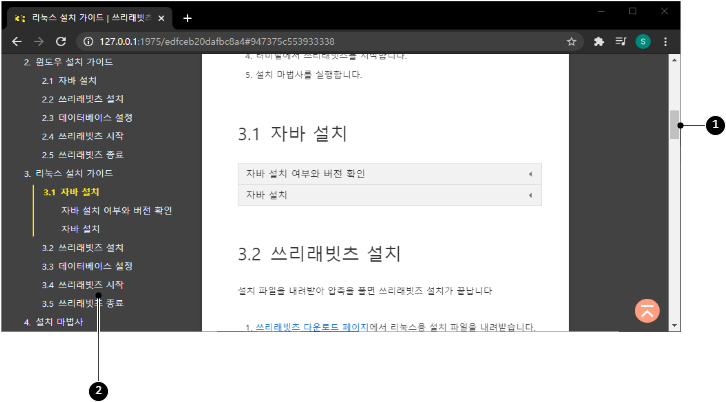Open 자바 설치 여부와 버전 확인 sidebar subitem
Viewport: 726px width, 402px height.
[x=117, y=210]
